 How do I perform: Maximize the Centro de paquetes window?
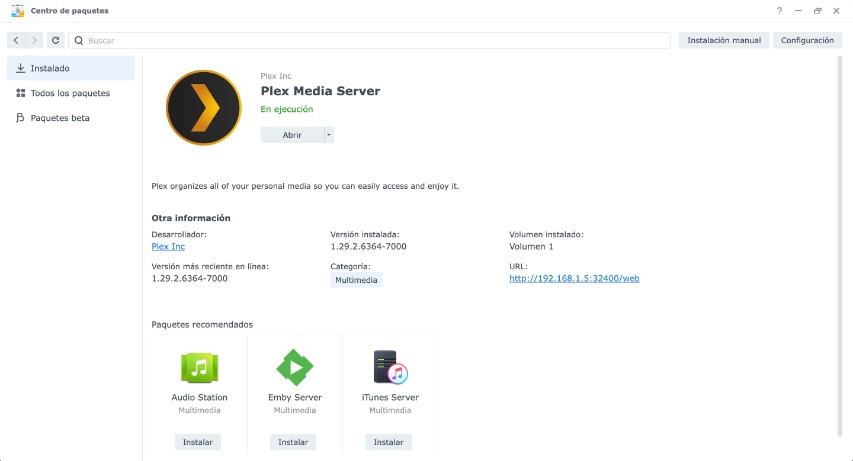817,11
